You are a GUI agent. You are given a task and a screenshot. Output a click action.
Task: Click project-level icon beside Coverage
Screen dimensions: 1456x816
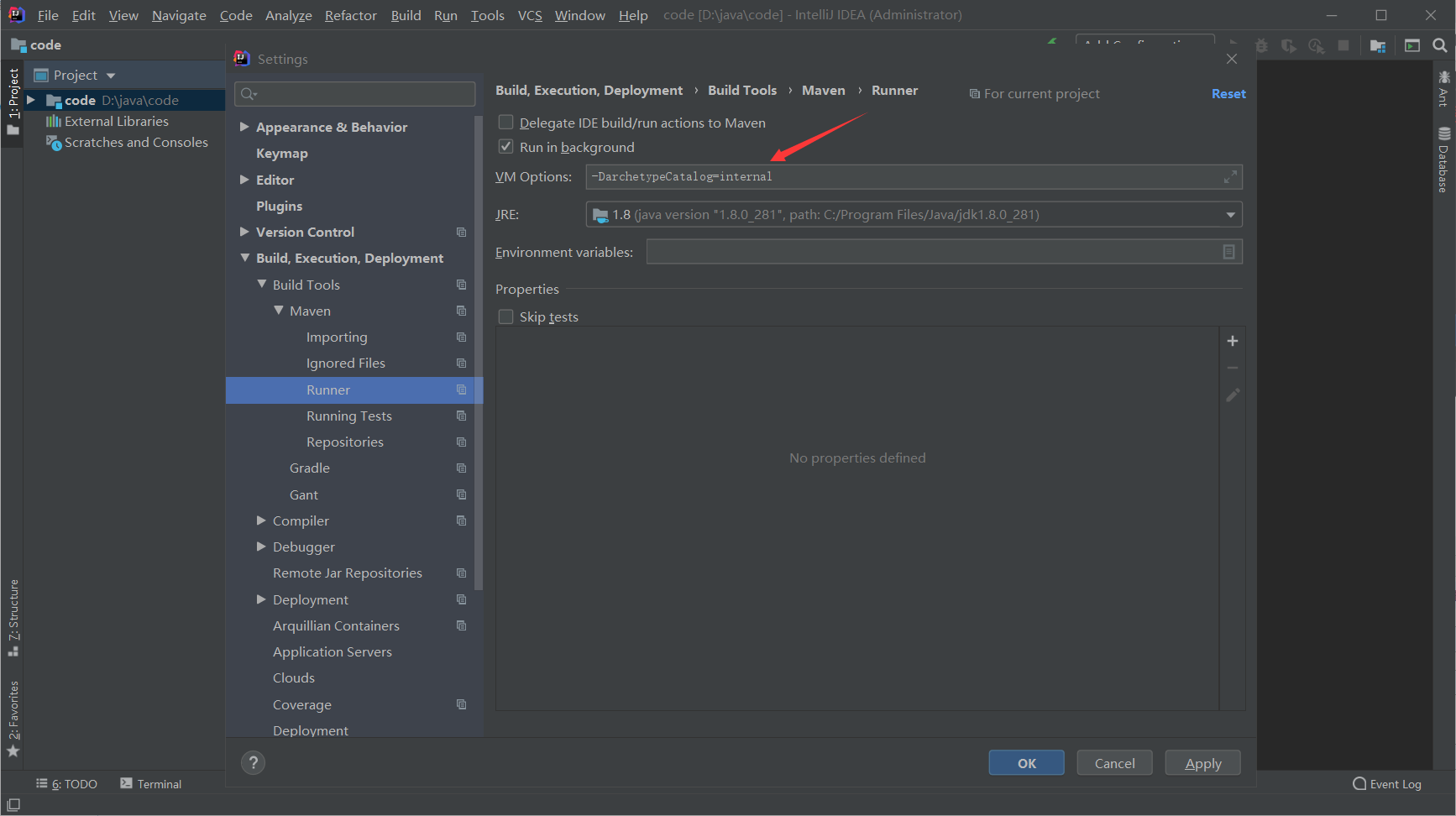click(x=461, y=704)
